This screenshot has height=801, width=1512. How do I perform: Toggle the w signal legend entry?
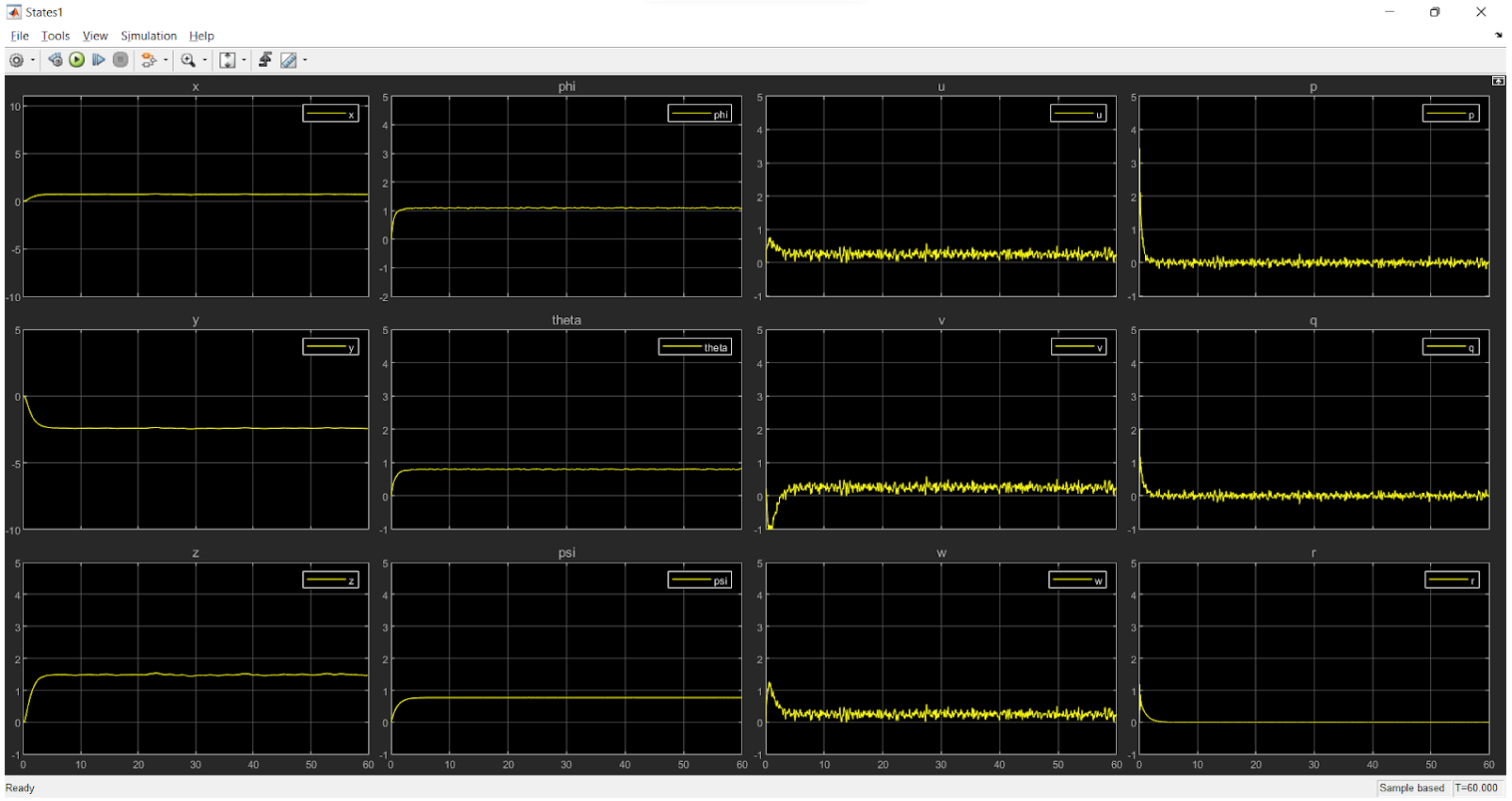click(1077, 580)
